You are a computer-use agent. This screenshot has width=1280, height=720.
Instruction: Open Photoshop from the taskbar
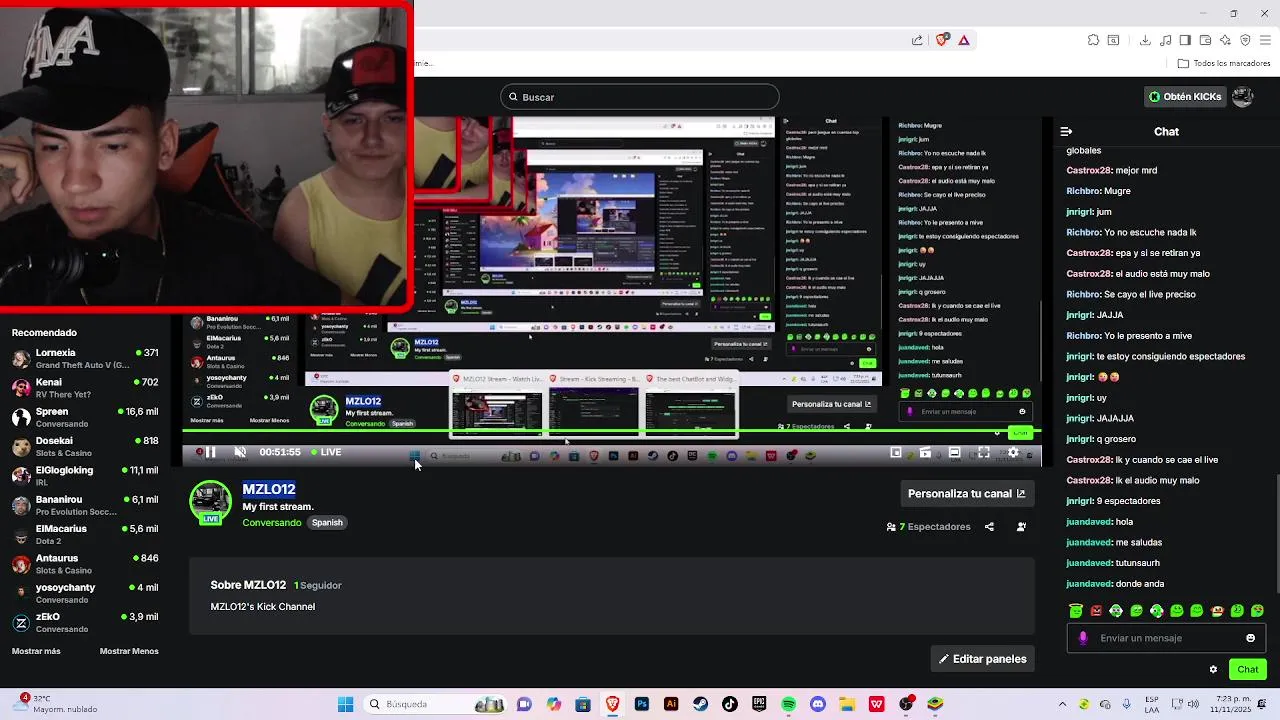tap(642, 704)
